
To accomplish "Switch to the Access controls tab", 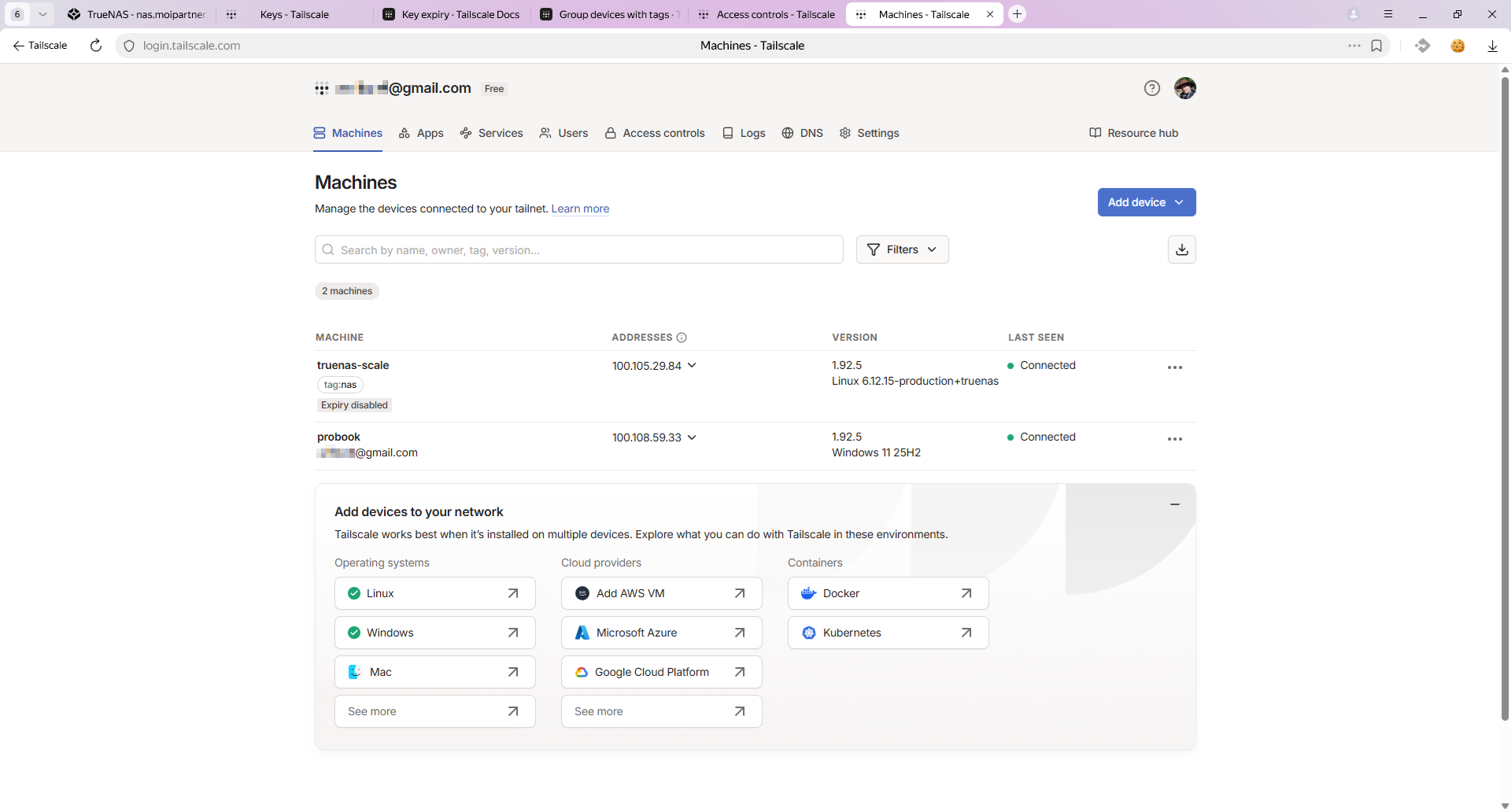I will (655, 133).
